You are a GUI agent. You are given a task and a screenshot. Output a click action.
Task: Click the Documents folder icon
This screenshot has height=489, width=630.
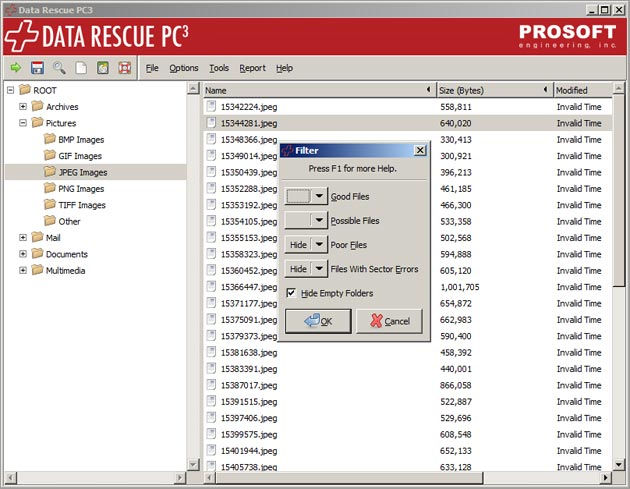tap(37, 254)
